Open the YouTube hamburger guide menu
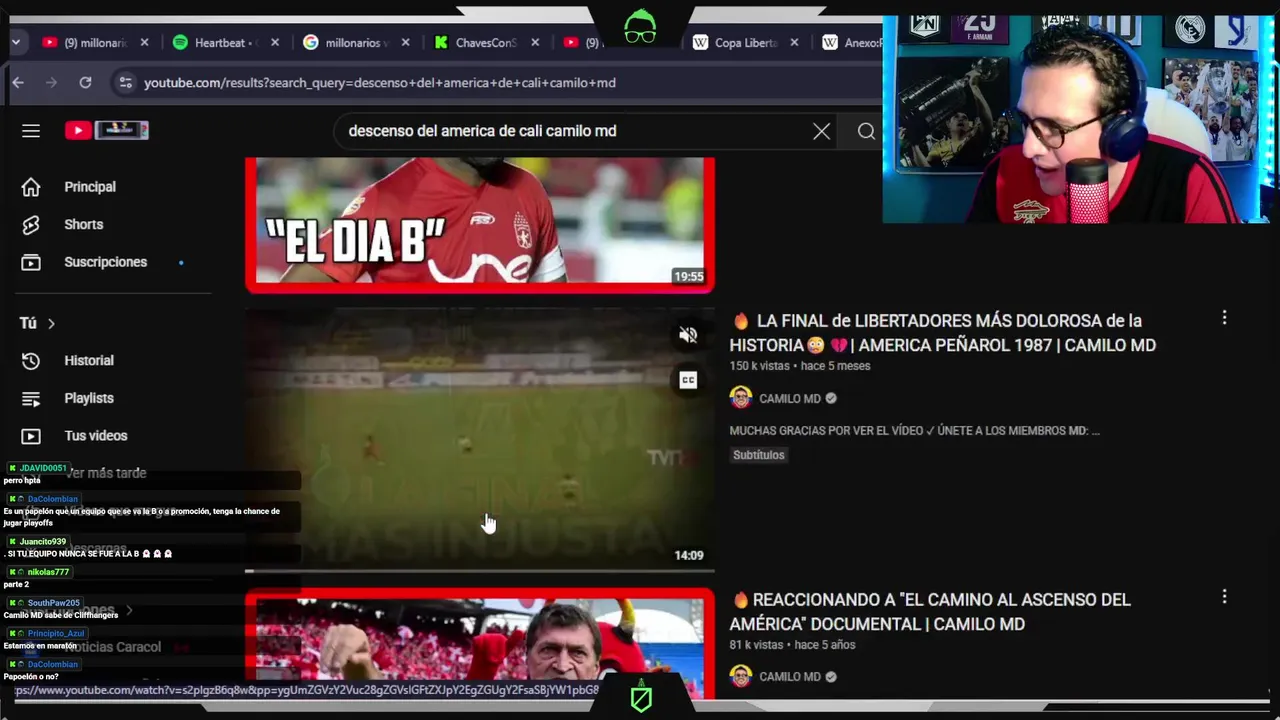 coord(31,131)
